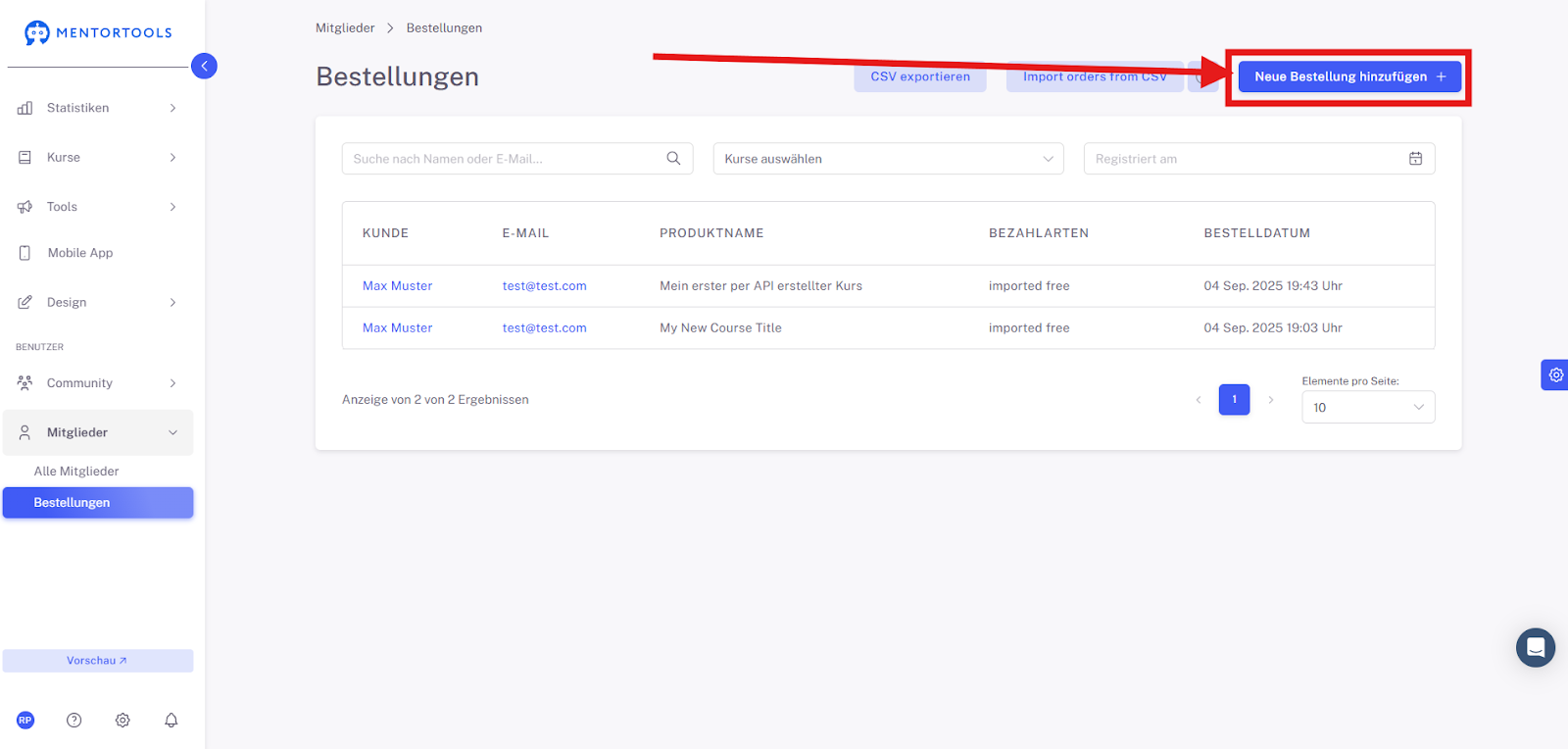Open Max Muster in My New Course row
Viewport: 1568px width, 749px height.
click(x=397, y=327)
